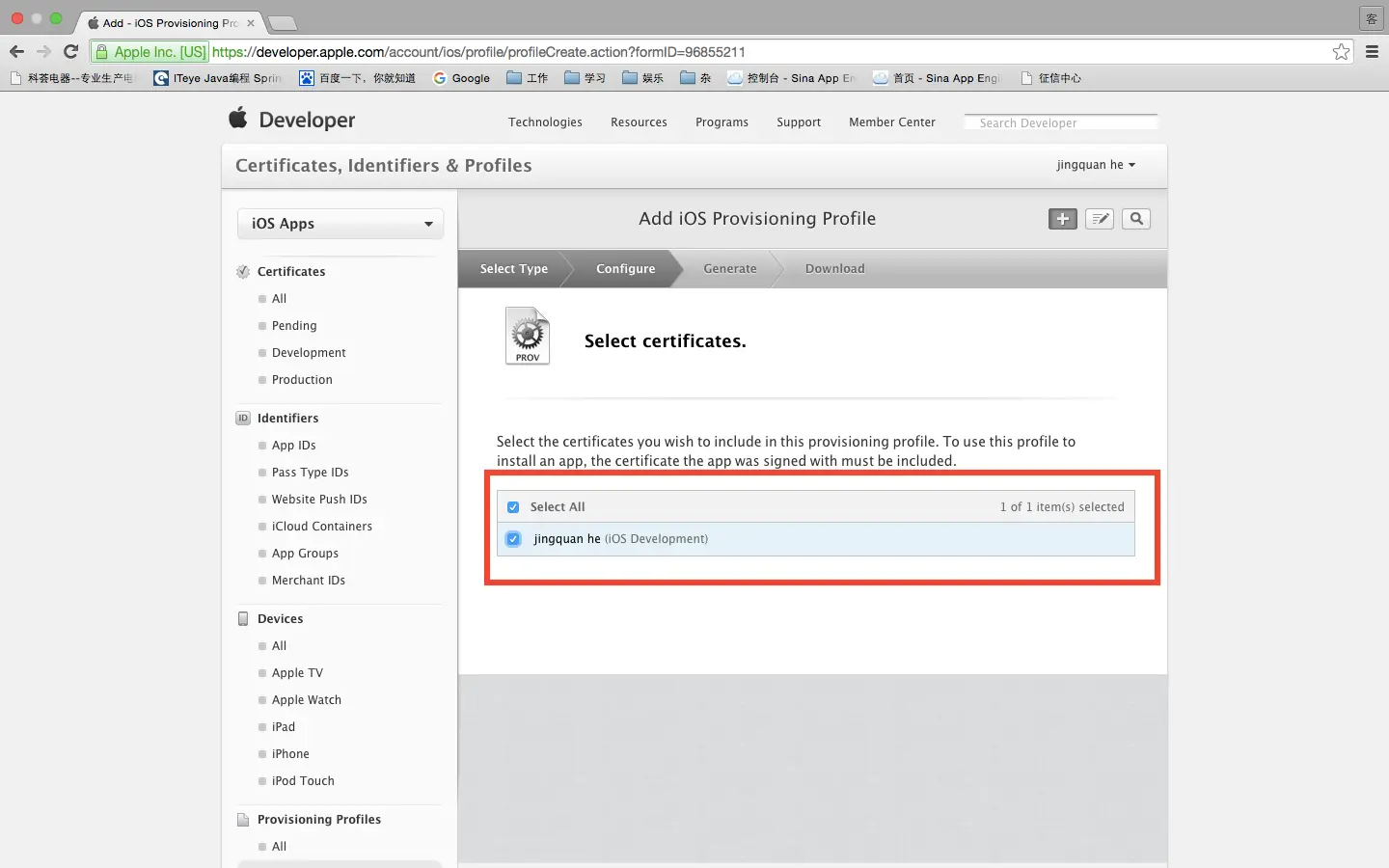
Task: Uncheck the jingquan he iOS Development certificate
Action: point(513,539)
